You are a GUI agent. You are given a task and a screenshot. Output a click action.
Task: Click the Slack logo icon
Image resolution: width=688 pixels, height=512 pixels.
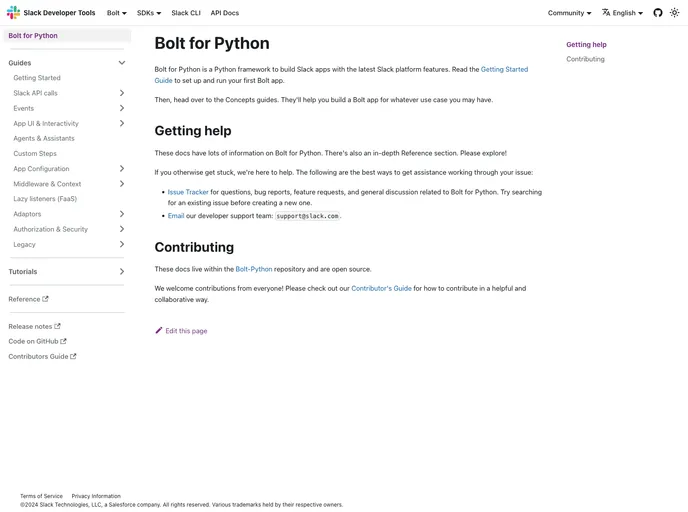(x=13, y=13)
